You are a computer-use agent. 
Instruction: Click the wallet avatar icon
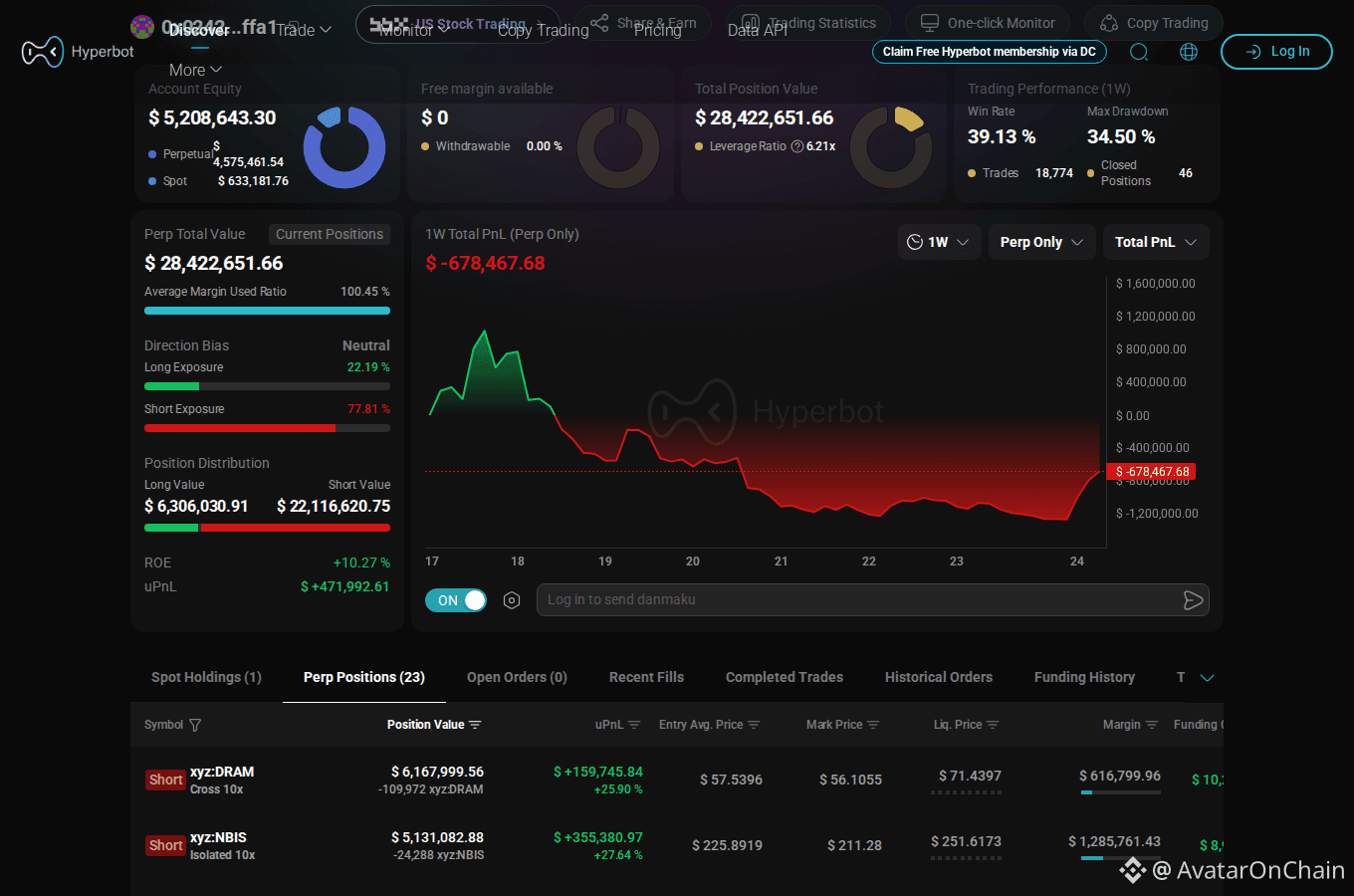[x=142, y=27]
